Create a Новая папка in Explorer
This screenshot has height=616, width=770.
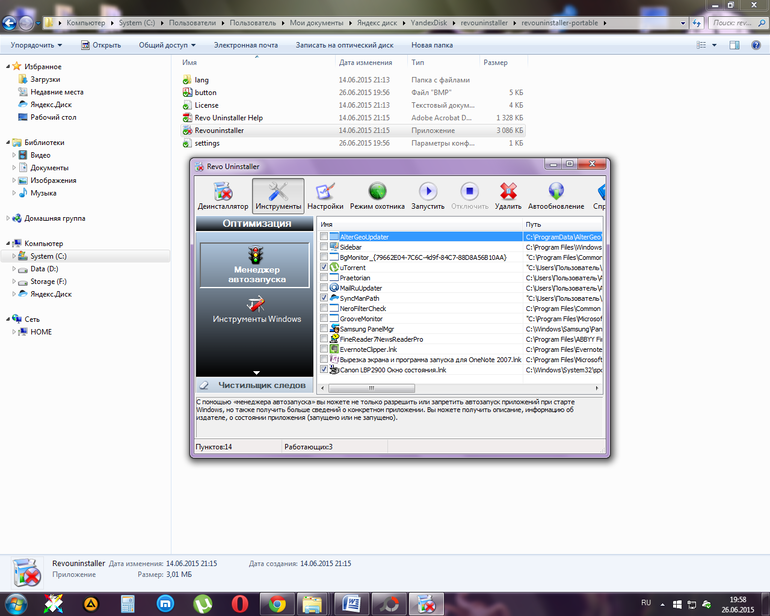coord(432,45)
